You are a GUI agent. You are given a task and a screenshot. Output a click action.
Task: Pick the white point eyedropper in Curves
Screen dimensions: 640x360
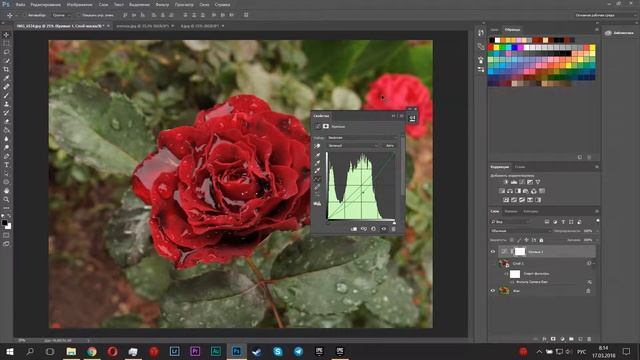click(x=317, y=171)
